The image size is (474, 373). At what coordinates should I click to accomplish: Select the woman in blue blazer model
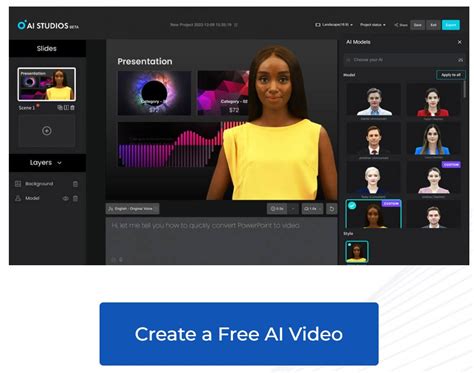[433, 140]
